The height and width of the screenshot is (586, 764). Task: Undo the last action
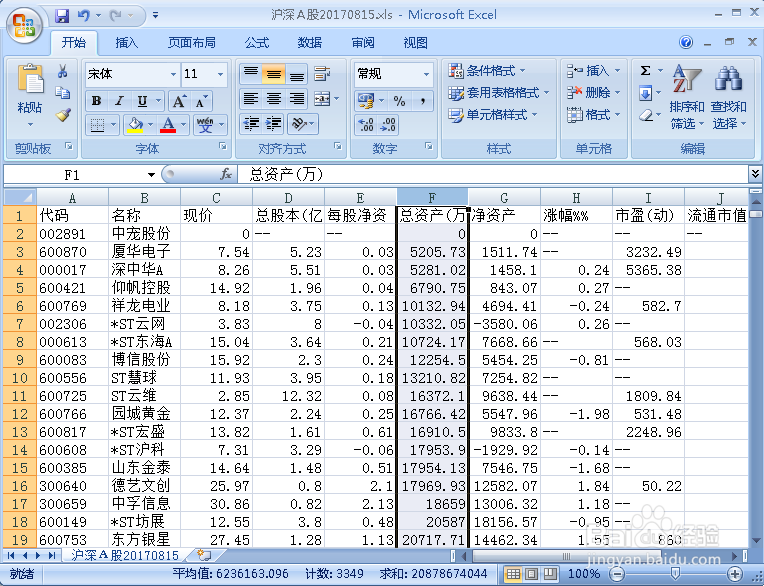(84, 16)
